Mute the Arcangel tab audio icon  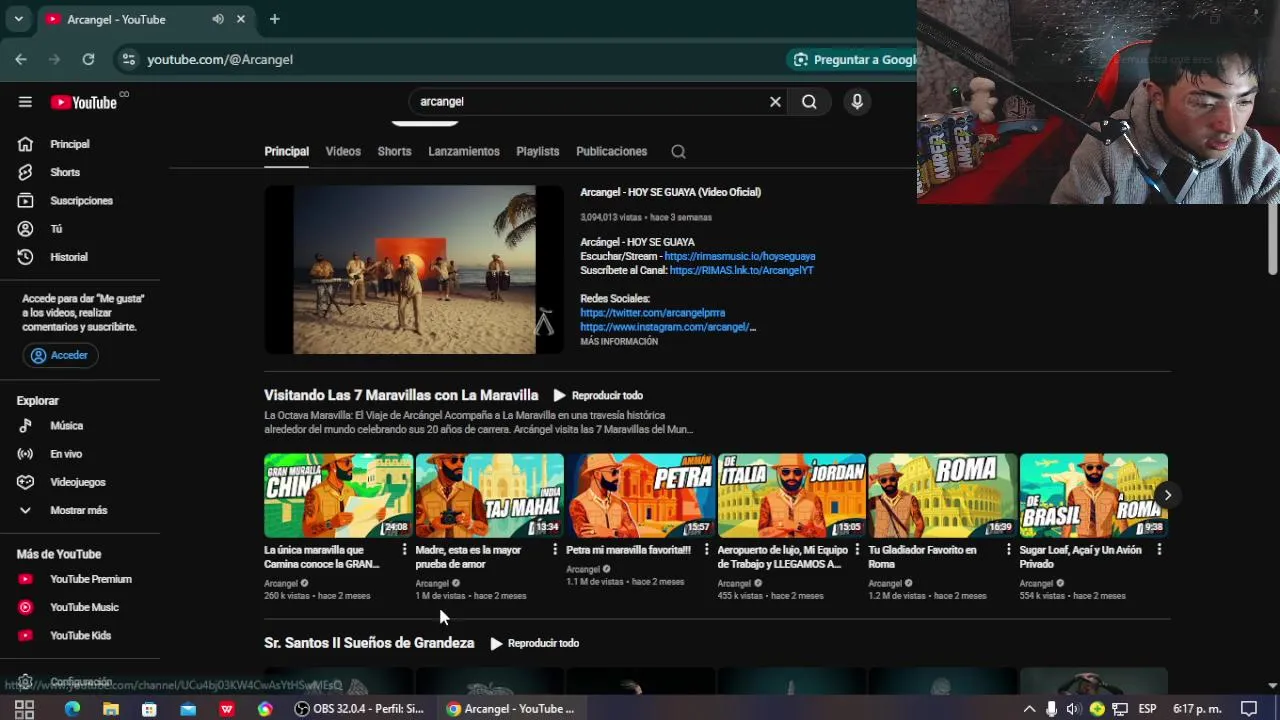(x=218, y=19)
